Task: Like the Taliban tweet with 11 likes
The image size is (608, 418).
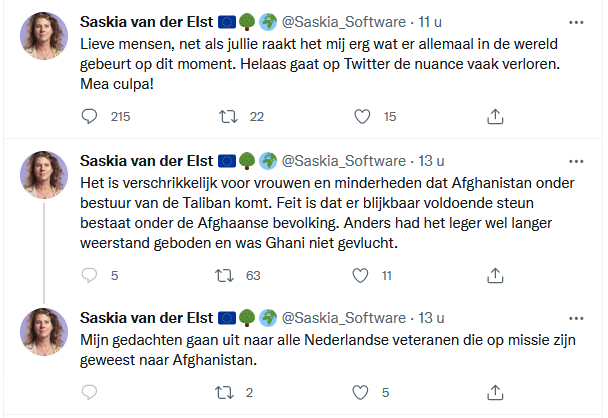Action: 362,275
